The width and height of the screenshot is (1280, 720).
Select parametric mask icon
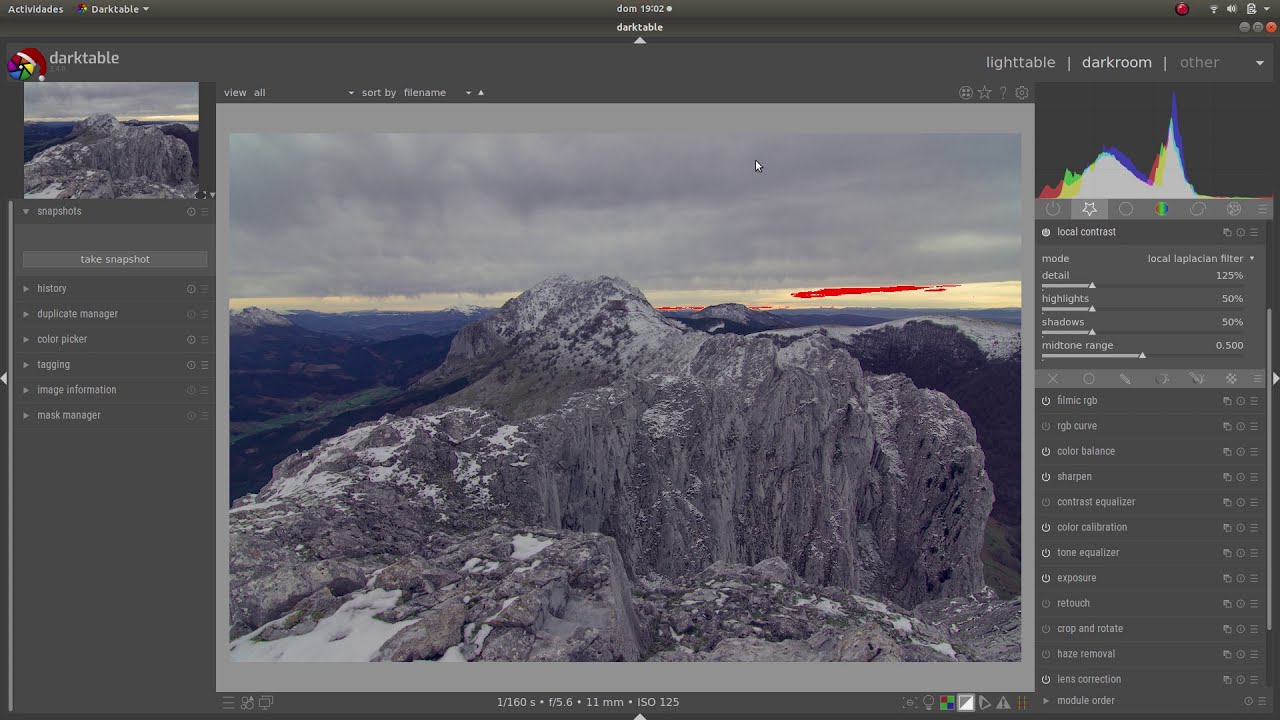coord(1161,379)
